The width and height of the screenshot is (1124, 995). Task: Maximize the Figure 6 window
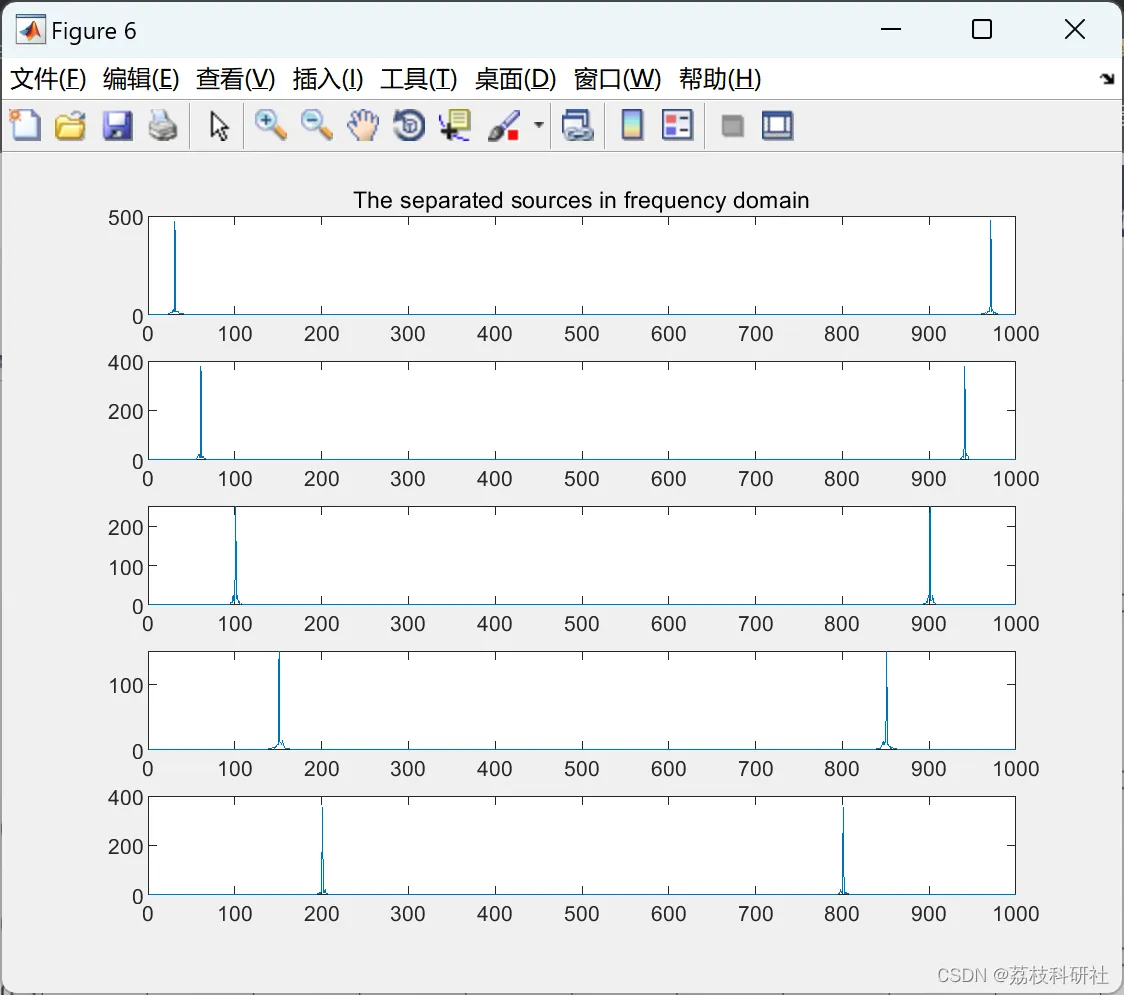(982, 29)
